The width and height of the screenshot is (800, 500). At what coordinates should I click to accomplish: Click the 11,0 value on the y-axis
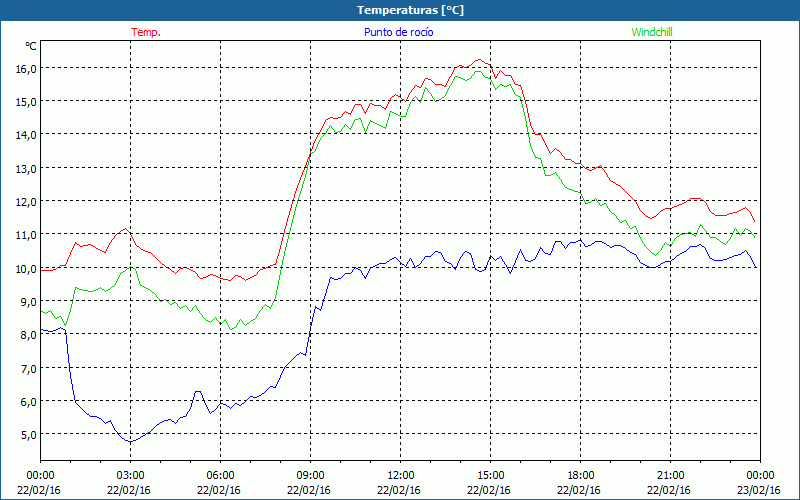(x=26, y=235)
